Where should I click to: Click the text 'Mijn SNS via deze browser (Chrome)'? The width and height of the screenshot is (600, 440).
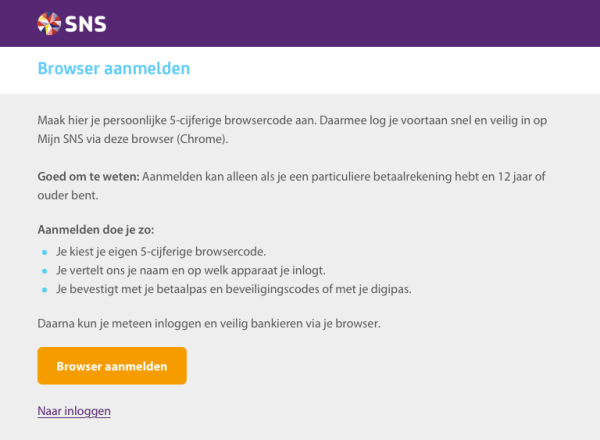(x=133, y=139)
